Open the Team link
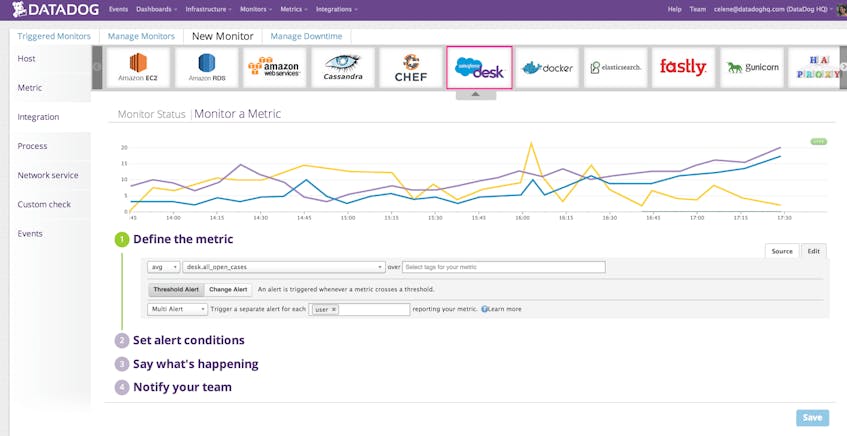 pos(698,9)
